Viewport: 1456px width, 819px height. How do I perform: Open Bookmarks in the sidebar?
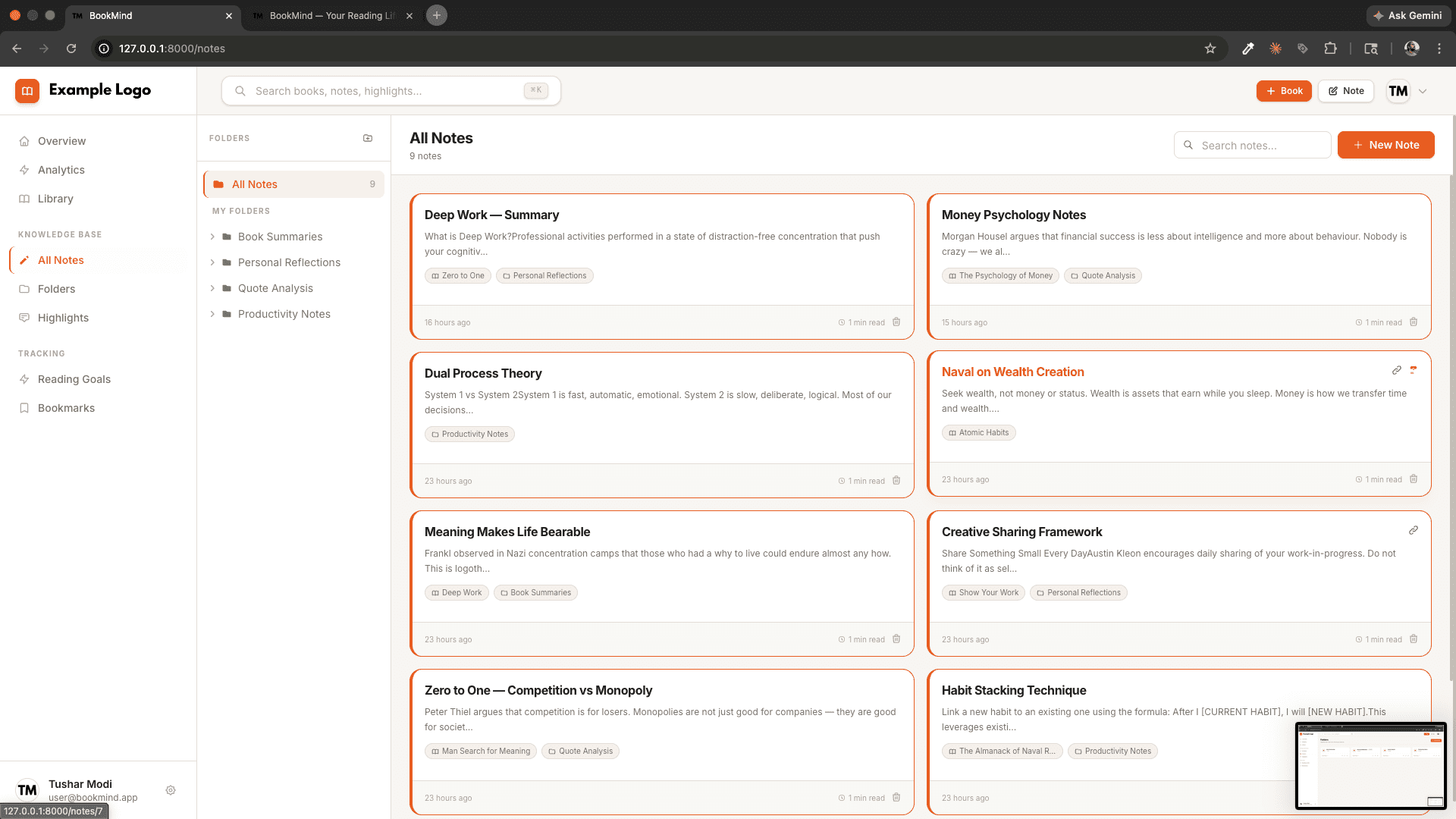tap(99, 408)
